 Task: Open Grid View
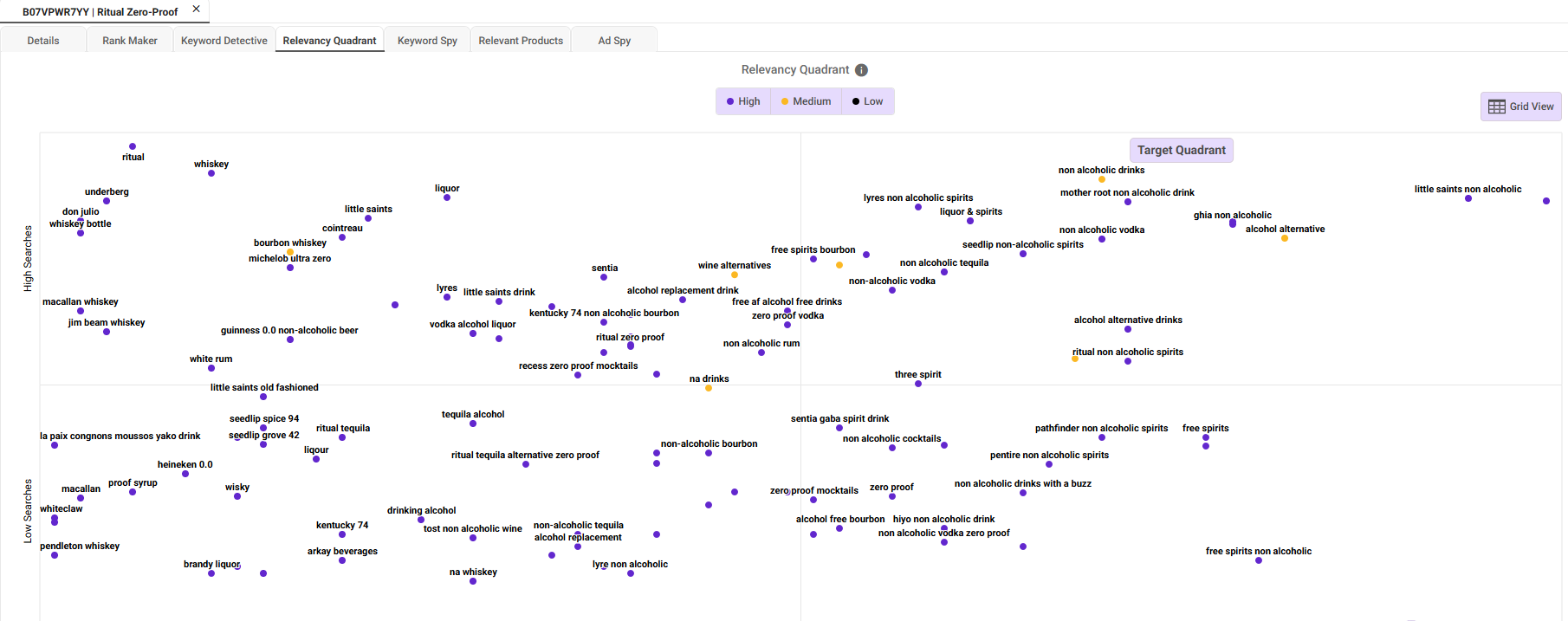[1520, 107]
